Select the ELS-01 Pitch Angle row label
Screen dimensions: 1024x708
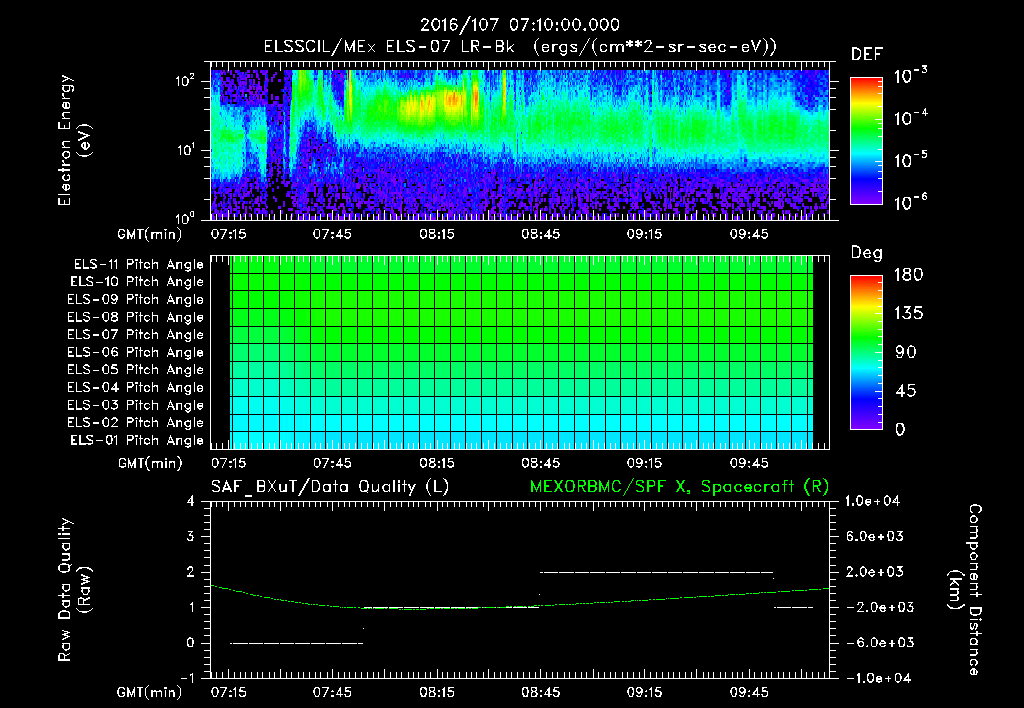[137, 441]
